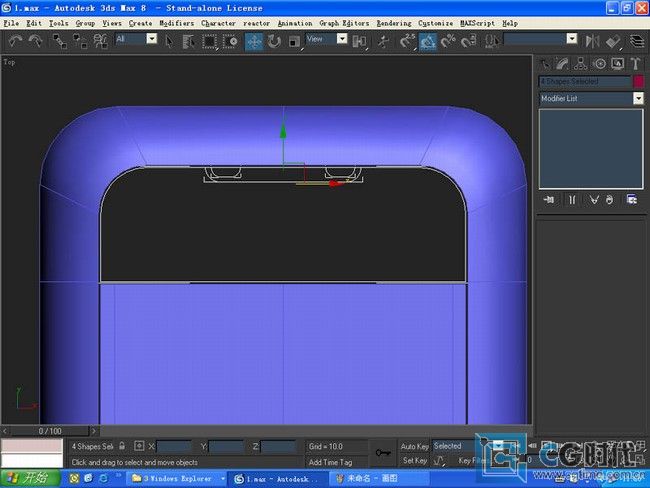
Task: Click the Undo arrow in main toolbar
Action: coord(15,41)
